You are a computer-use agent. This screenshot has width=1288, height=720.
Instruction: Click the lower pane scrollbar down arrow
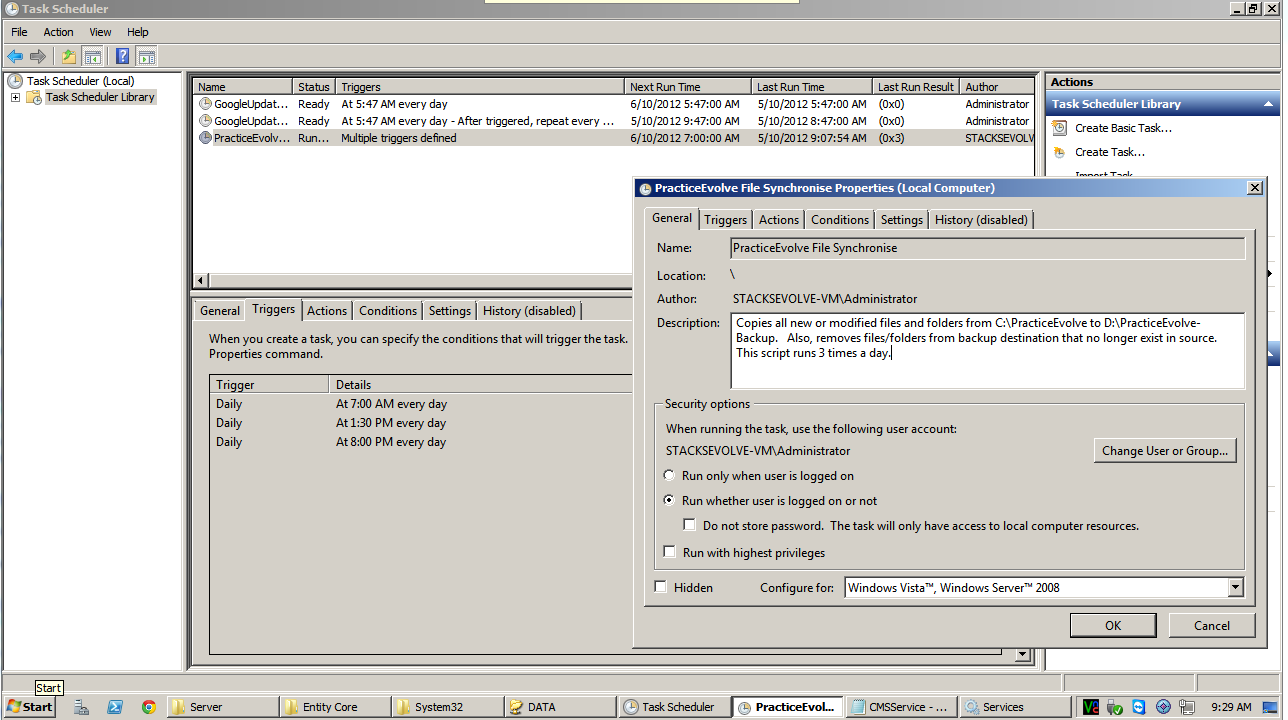click(x=1023, y=654)
